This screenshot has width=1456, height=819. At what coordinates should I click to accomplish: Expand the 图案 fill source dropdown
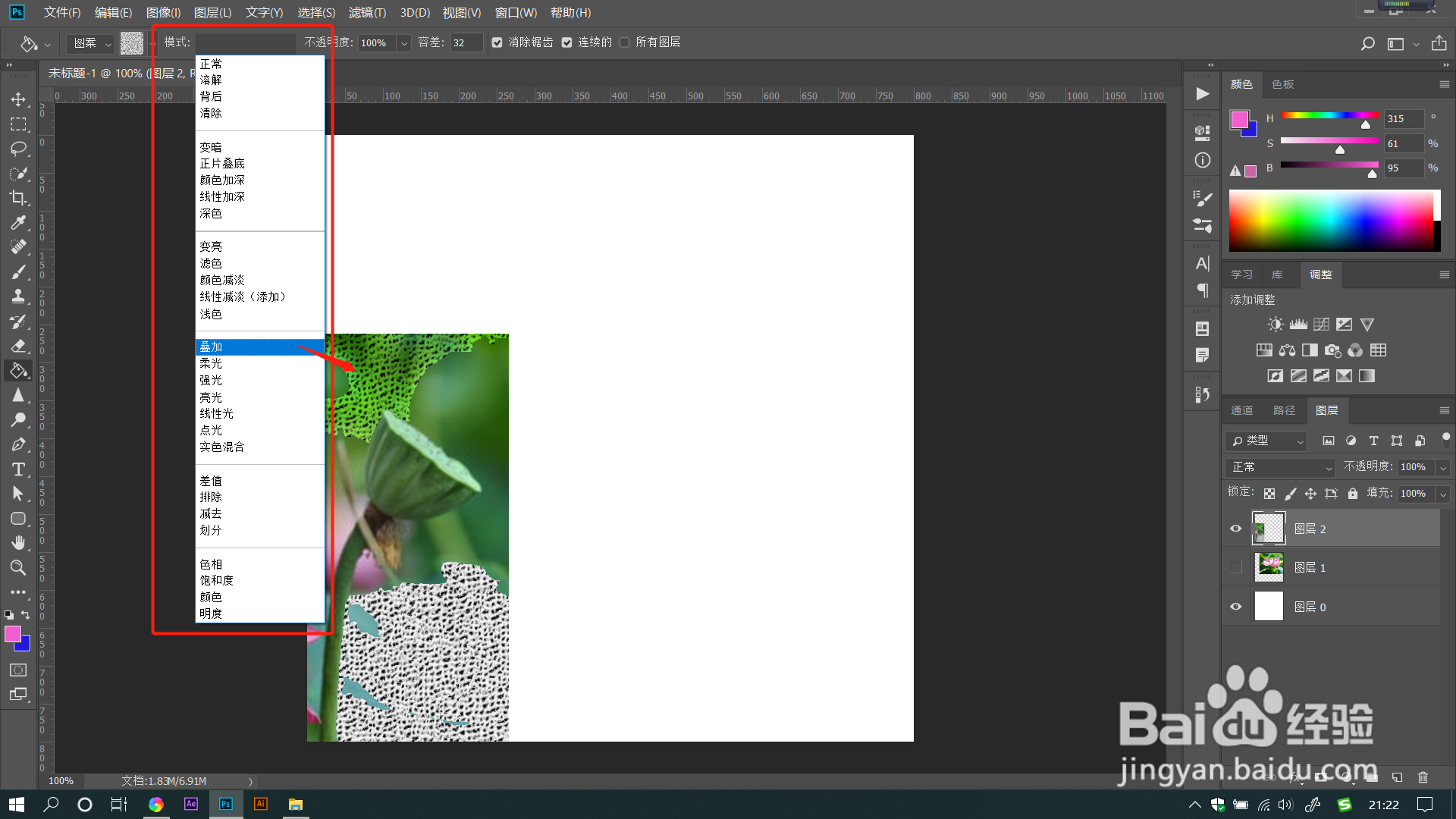(90, 43)
